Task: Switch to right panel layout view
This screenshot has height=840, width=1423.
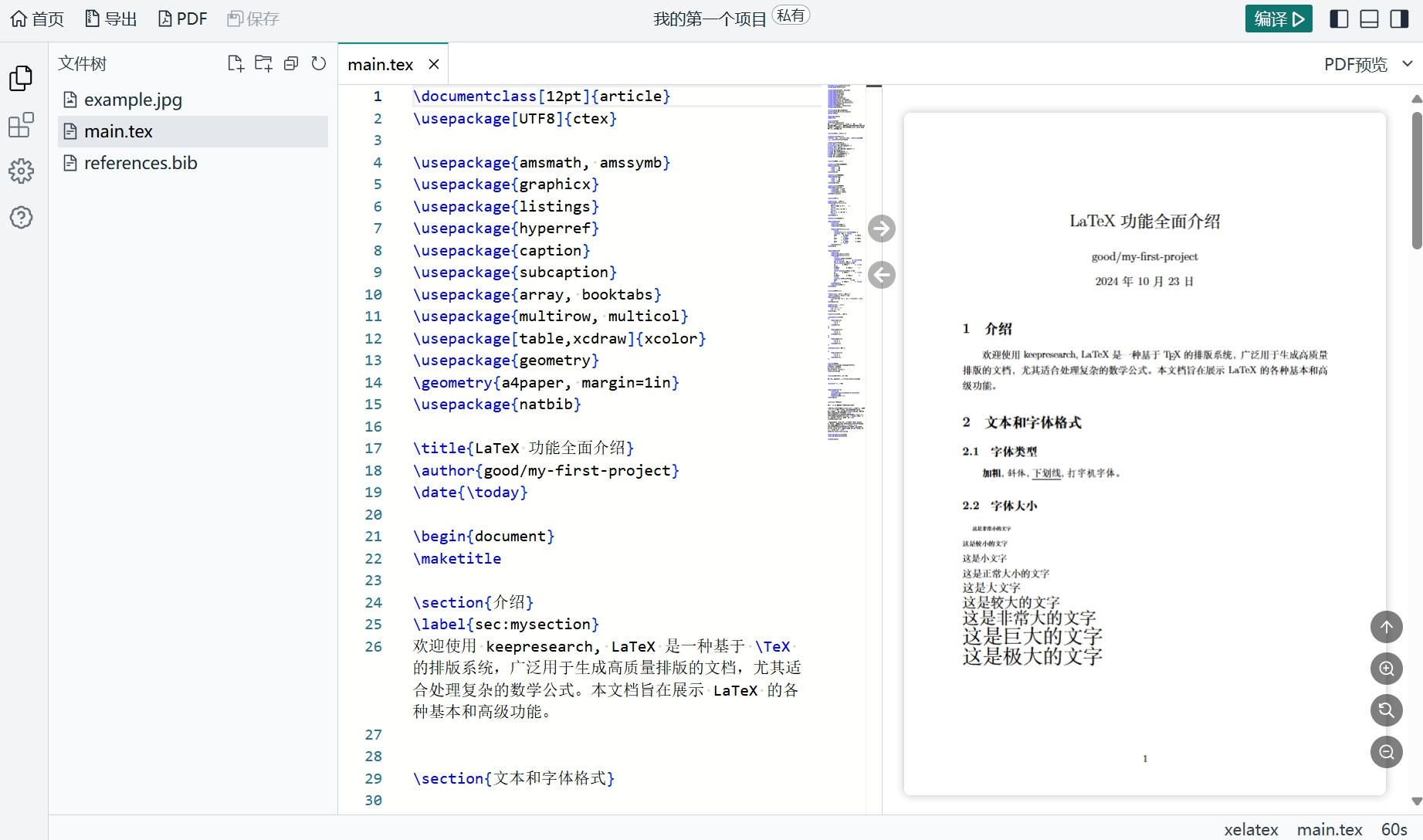Action: (x=1399, y=18)
